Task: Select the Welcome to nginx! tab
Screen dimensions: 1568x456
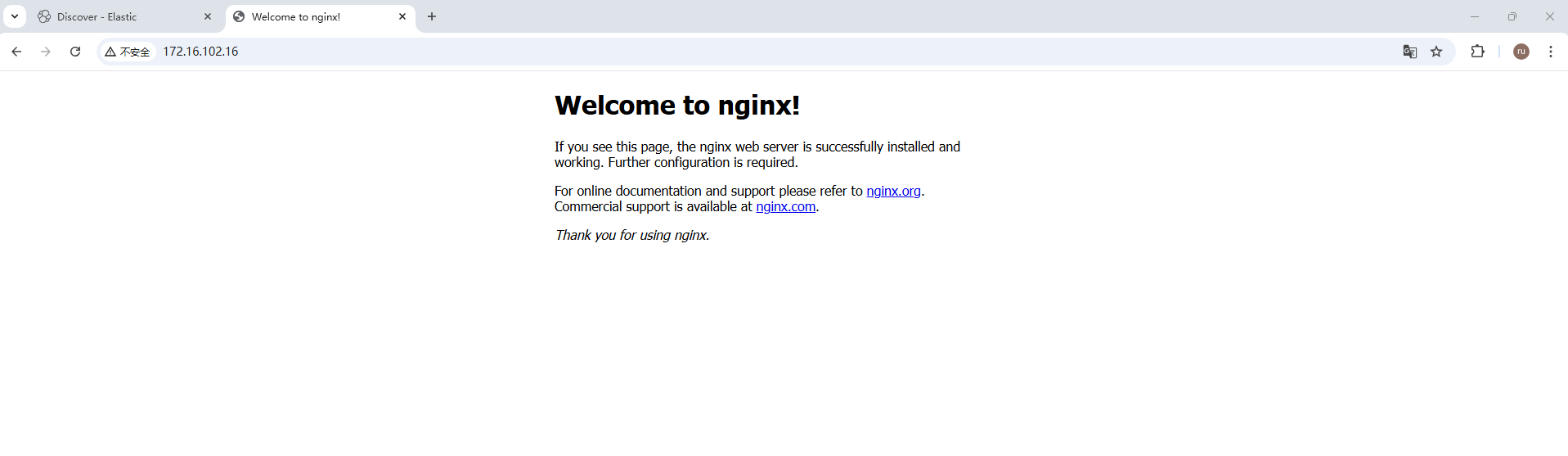Action: click(319, 16)
